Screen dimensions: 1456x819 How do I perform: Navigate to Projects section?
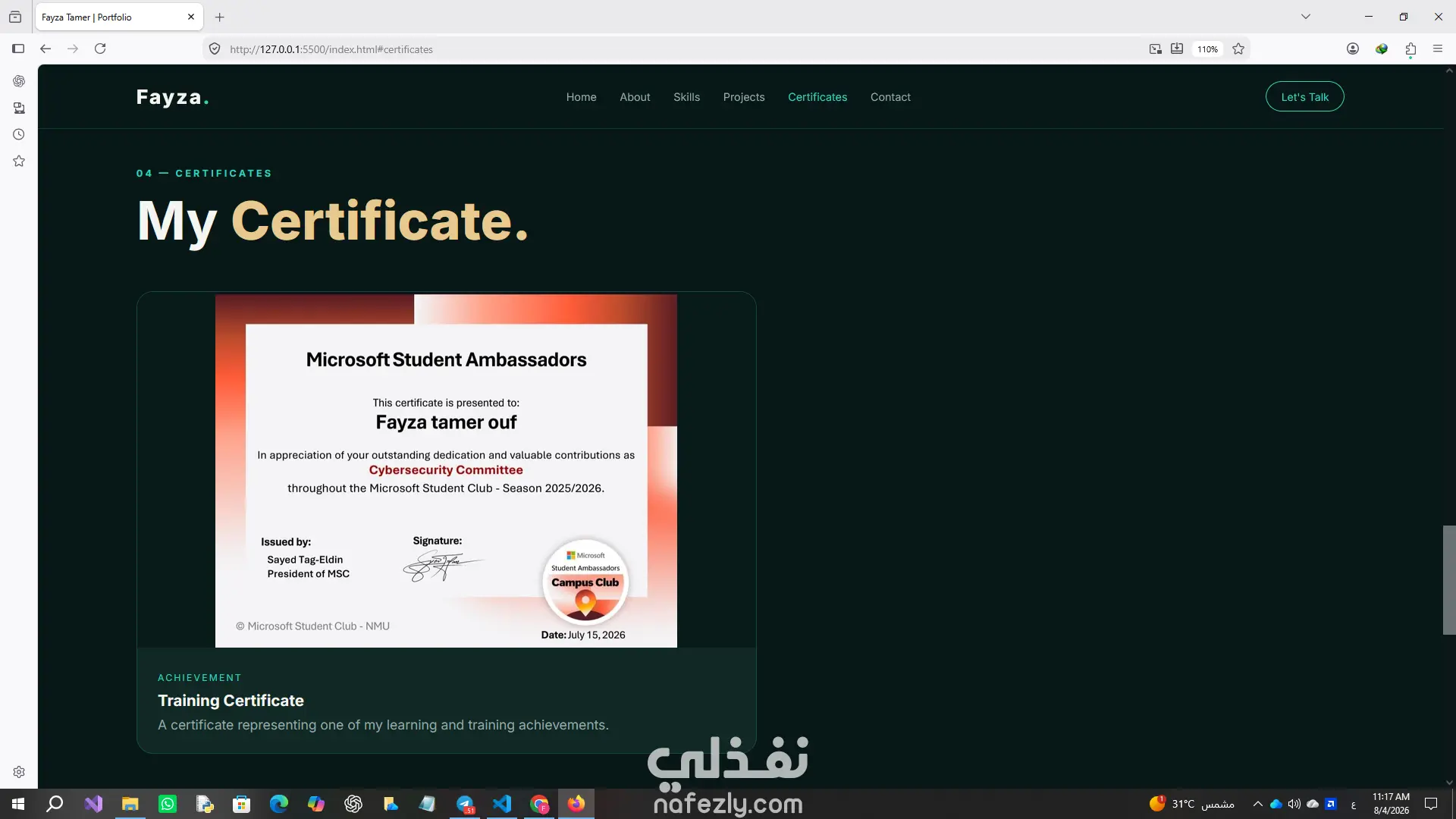pos(744,97)
